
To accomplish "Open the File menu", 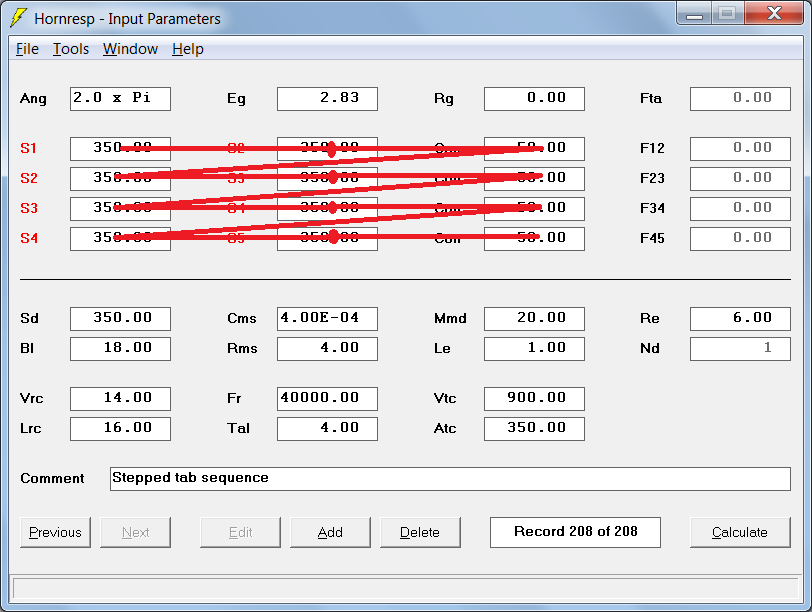I will point(27,49).
